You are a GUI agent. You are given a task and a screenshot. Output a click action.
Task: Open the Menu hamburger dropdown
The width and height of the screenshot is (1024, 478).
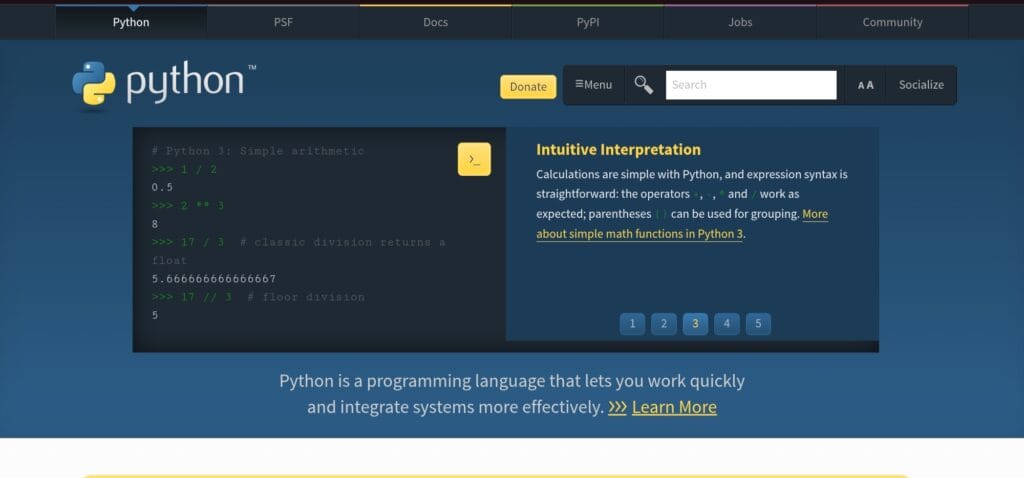pos(593,85)
